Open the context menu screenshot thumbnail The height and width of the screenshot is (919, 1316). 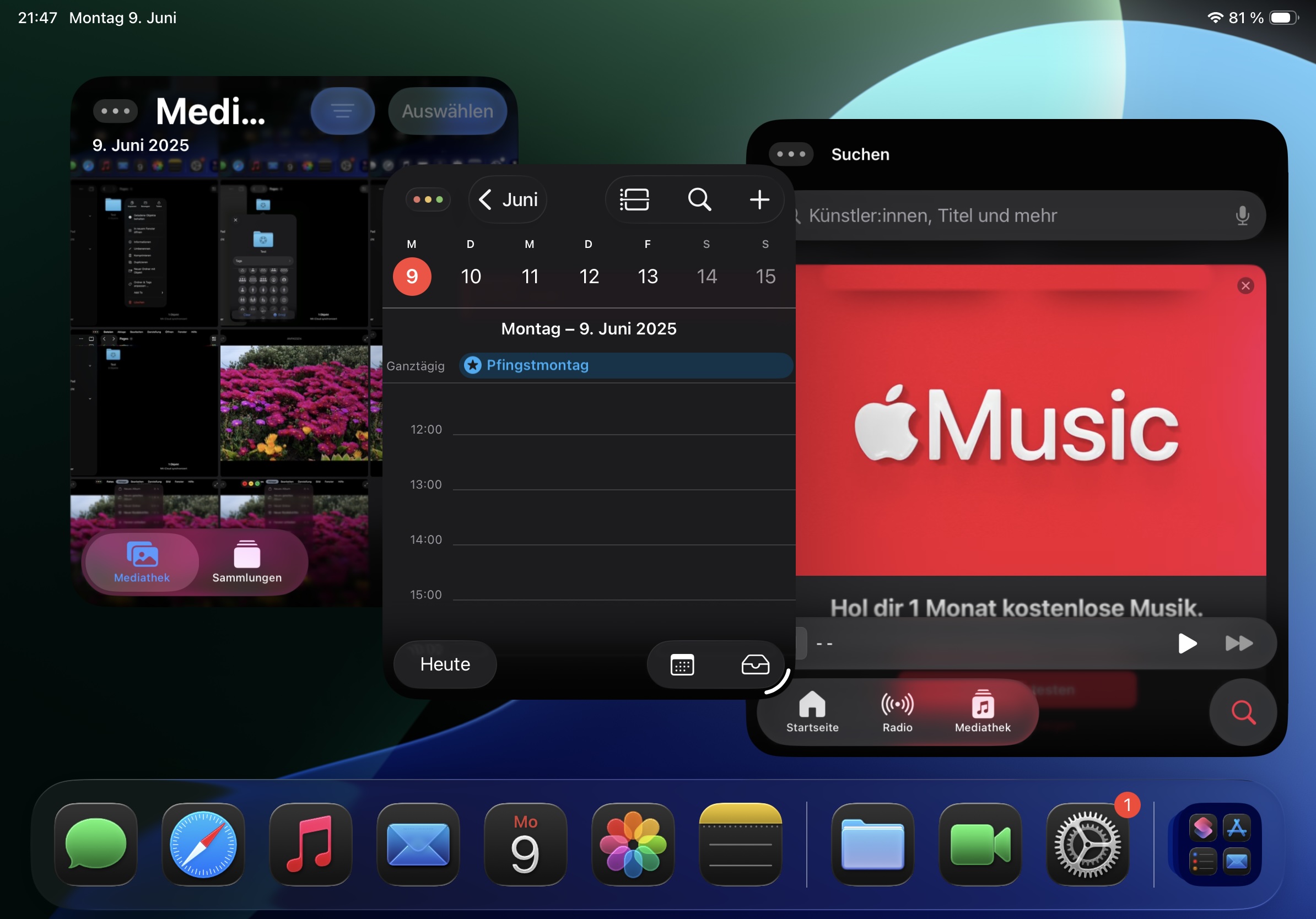click(x=144, y=253)
